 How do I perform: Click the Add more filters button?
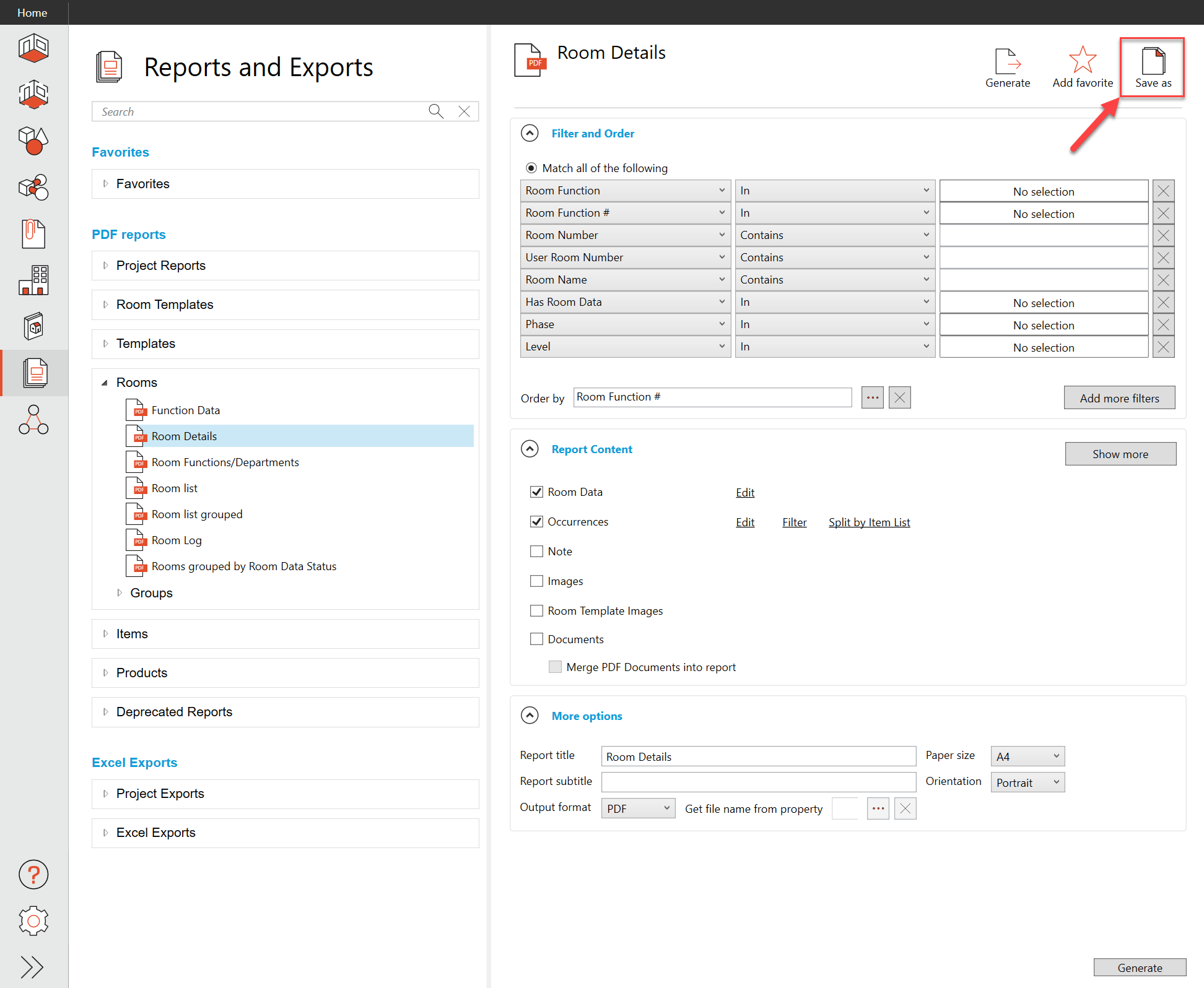click(x=1119, y=398)
